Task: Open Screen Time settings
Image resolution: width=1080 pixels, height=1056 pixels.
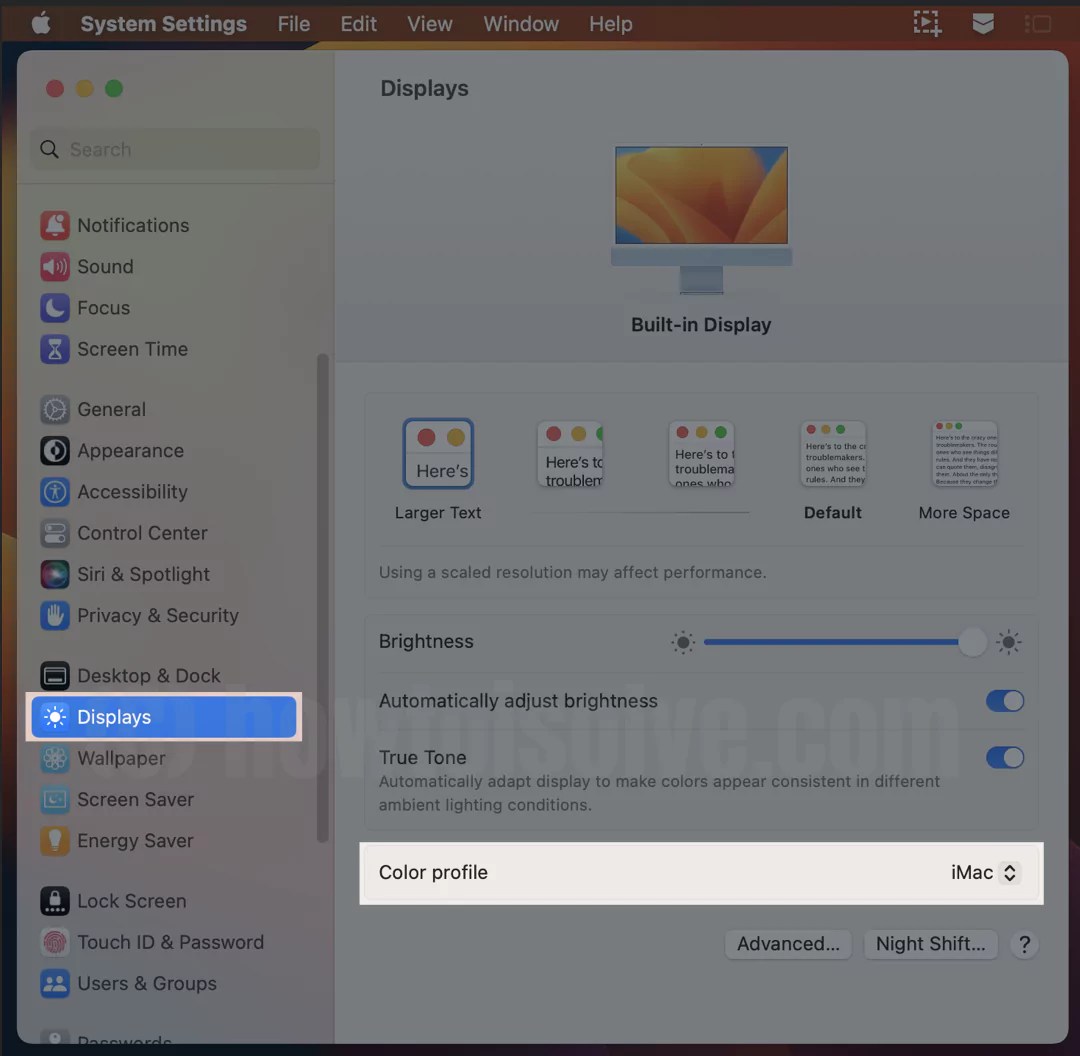Action: pyautogui.click(x=133, y=349)
